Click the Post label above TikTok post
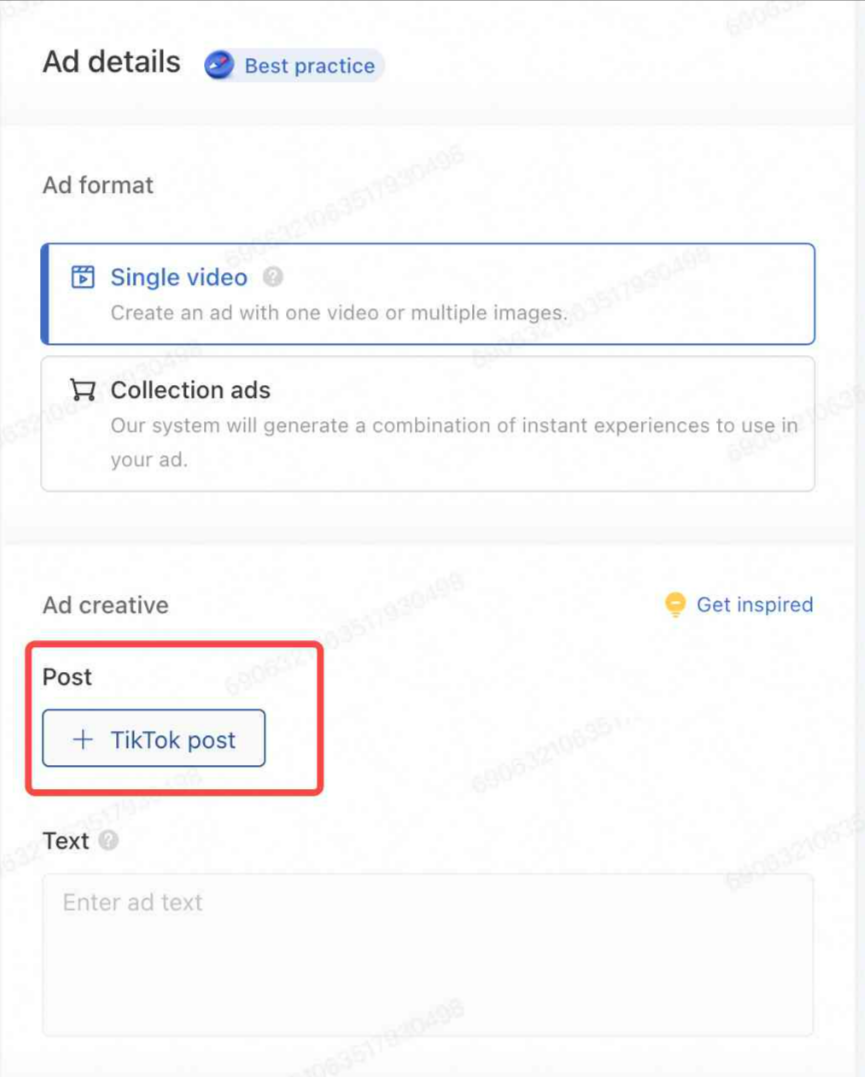 67,677
